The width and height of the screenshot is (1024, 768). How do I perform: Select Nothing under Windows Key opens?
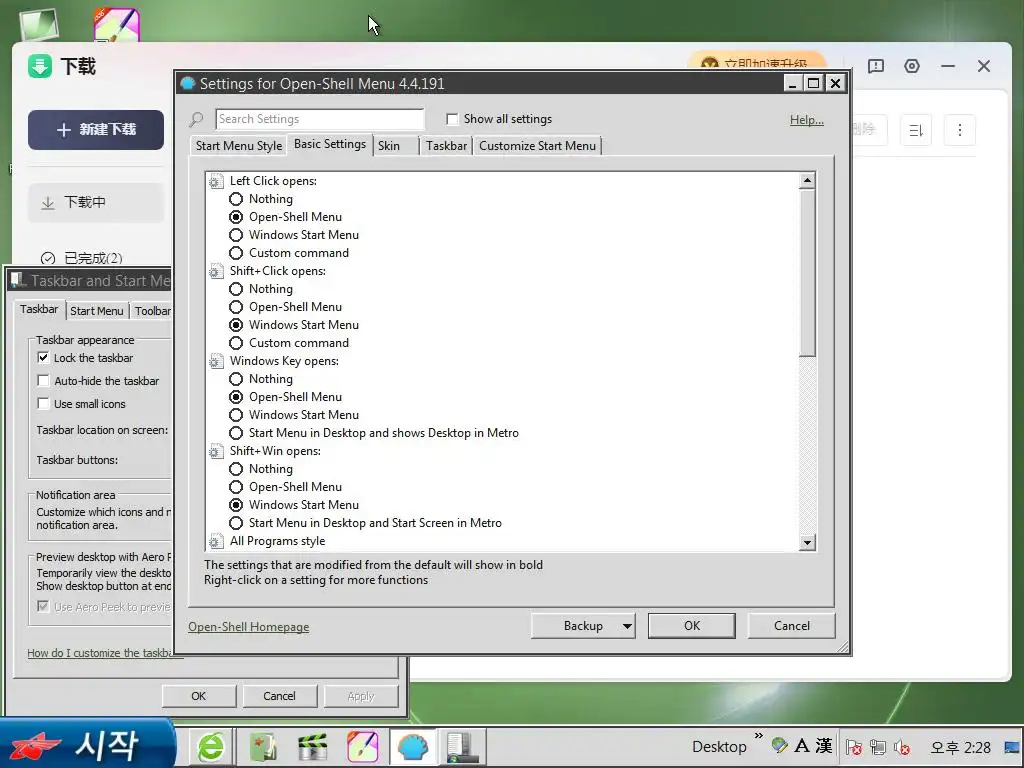click(236, 379)
